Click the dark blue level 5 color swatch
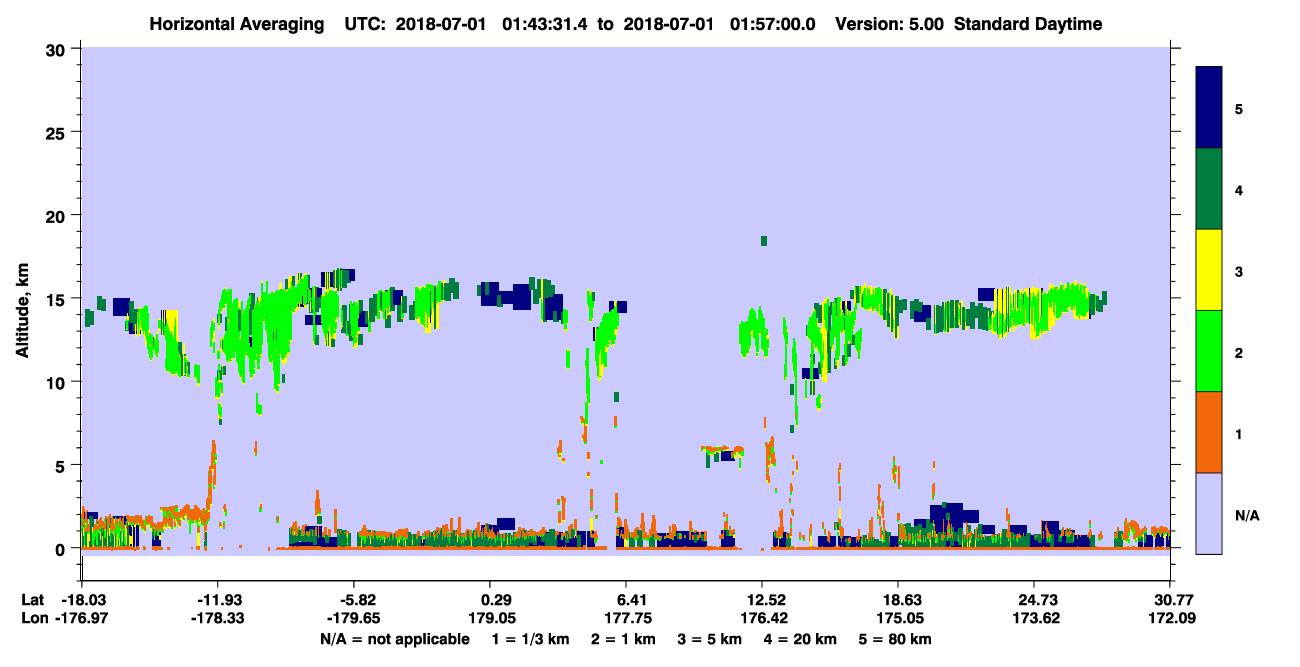 1210,108
